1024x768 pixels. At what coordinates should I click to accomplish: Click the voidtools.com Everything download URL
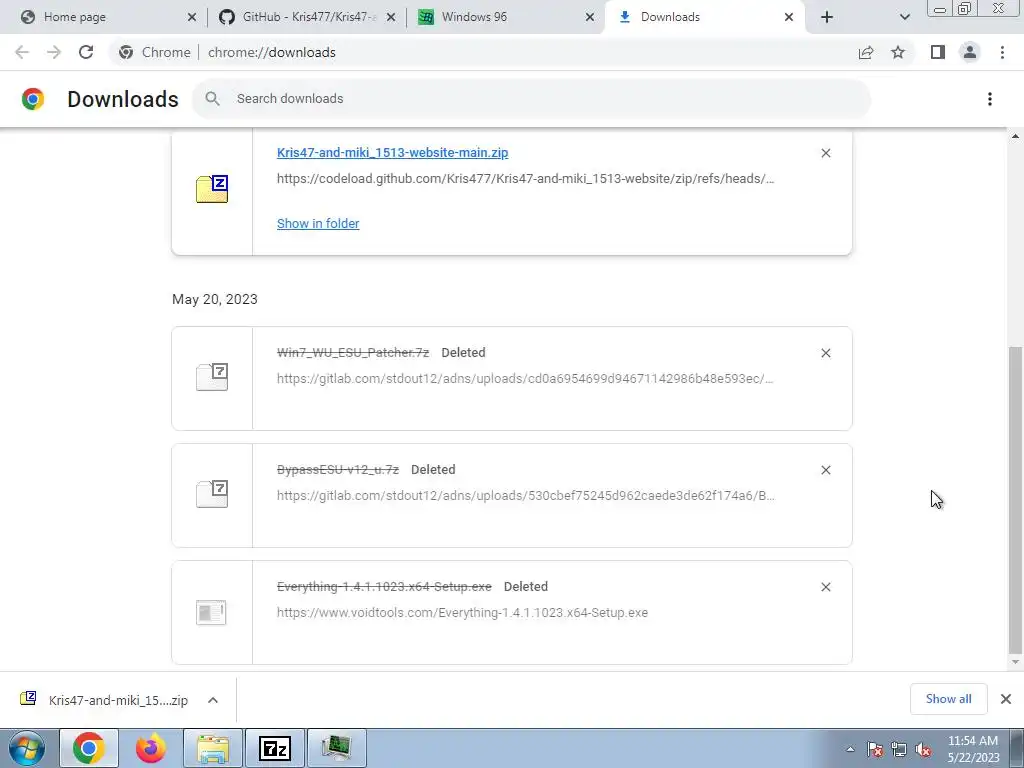point(462,613)
